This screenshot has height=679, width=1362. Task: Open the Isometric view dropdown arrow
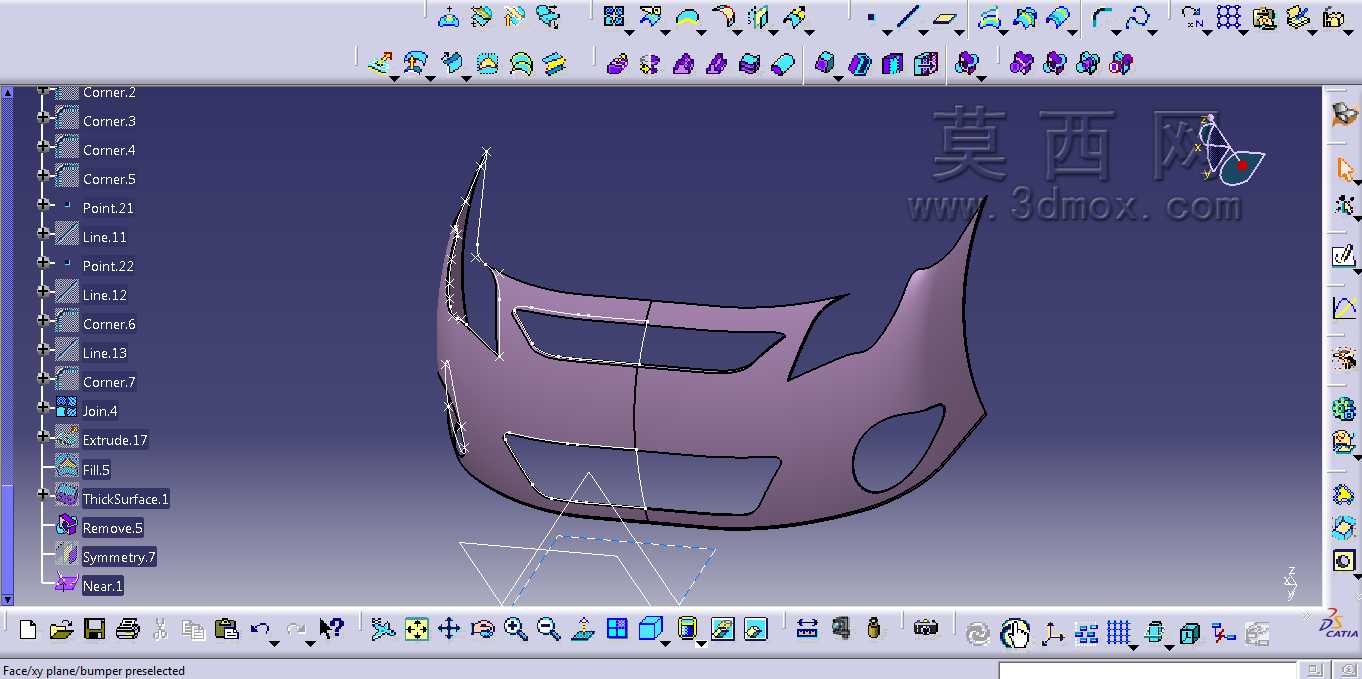(666, 643)
